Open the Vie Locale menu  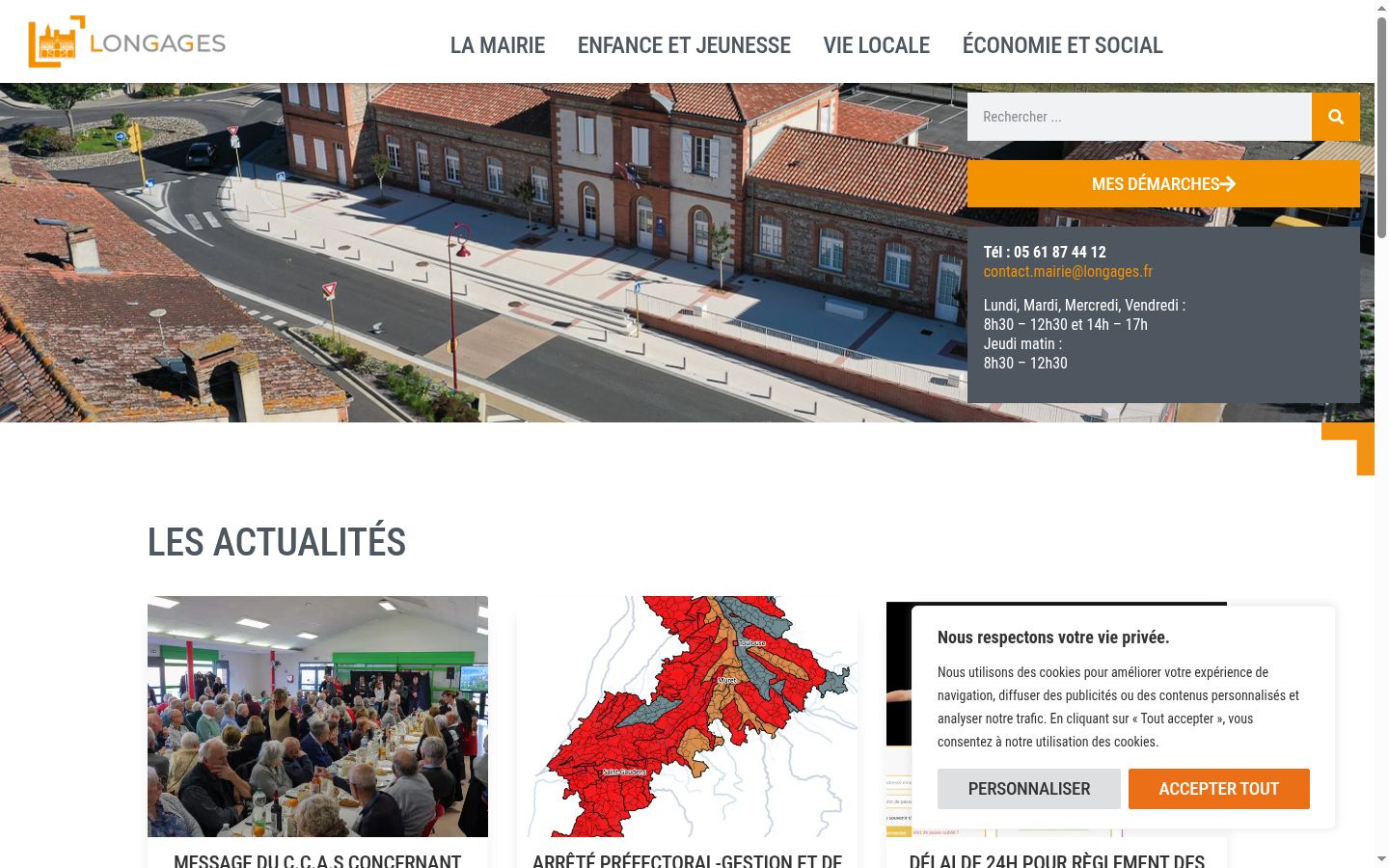click(x=877, y=45)
